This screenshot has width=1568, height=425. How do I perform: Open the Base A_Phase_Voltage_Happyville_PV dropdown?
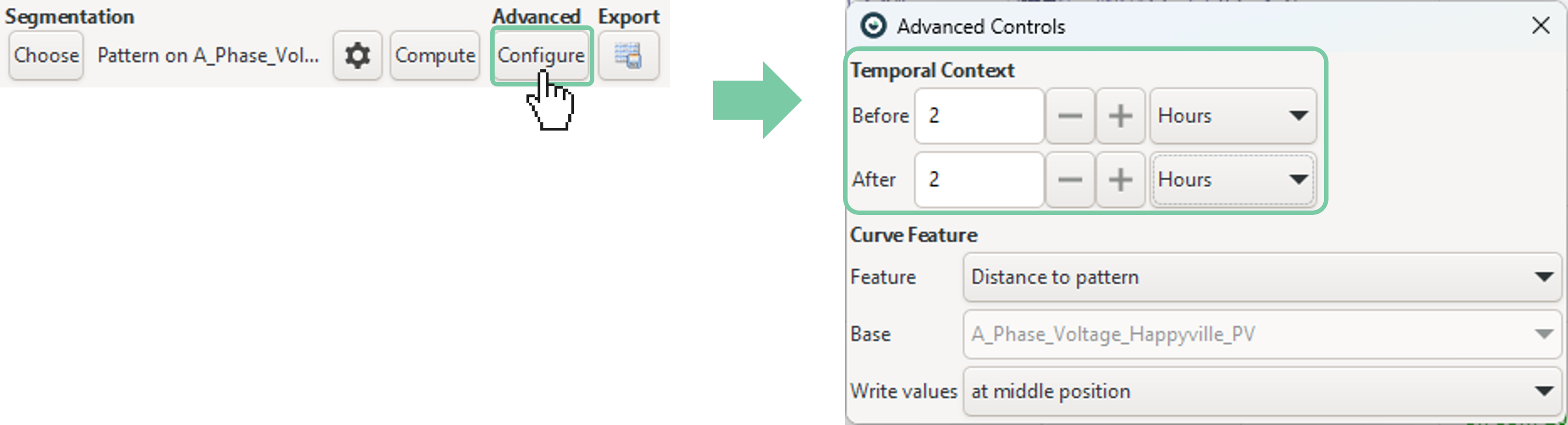[1263, 335]
